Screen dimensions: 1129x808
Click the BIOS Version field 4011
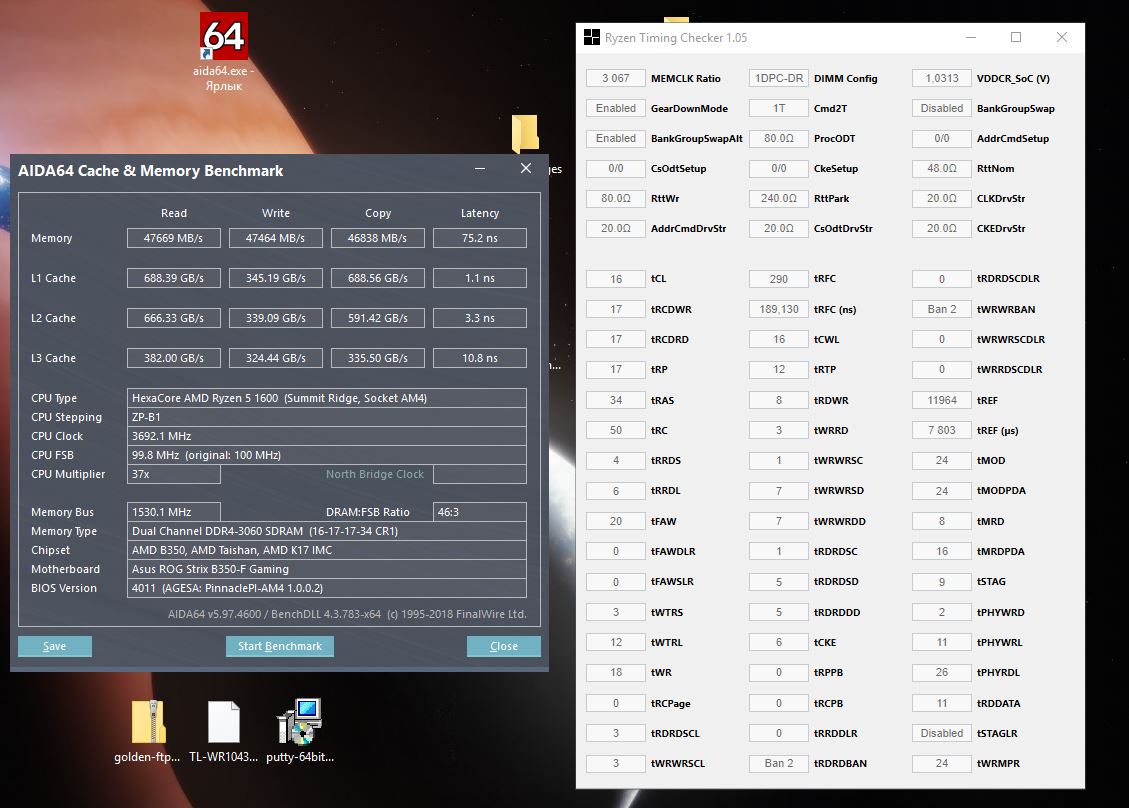tap(327, 588)
